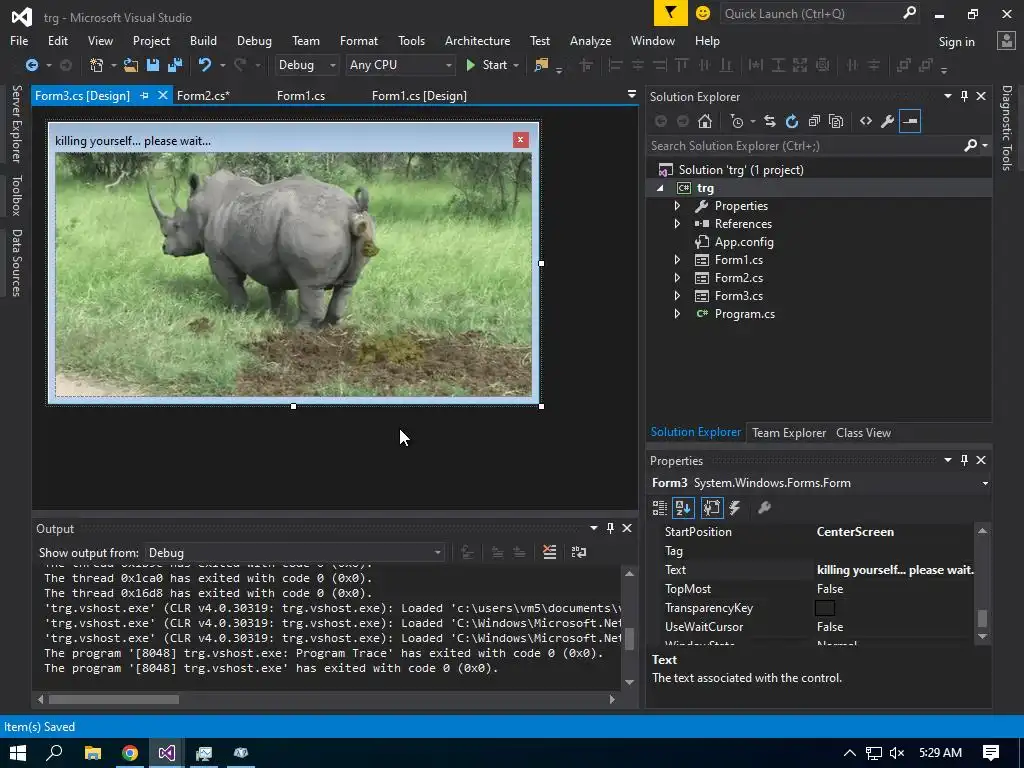Save the current file with Save icon
1024x768 pixels.
pos(153,65)
